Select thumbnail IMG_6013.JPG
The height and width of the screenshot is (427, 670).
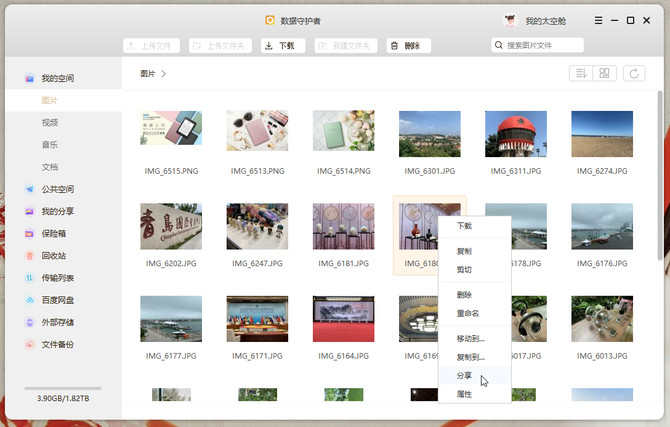pyautogui.click(x=602, y=319)
